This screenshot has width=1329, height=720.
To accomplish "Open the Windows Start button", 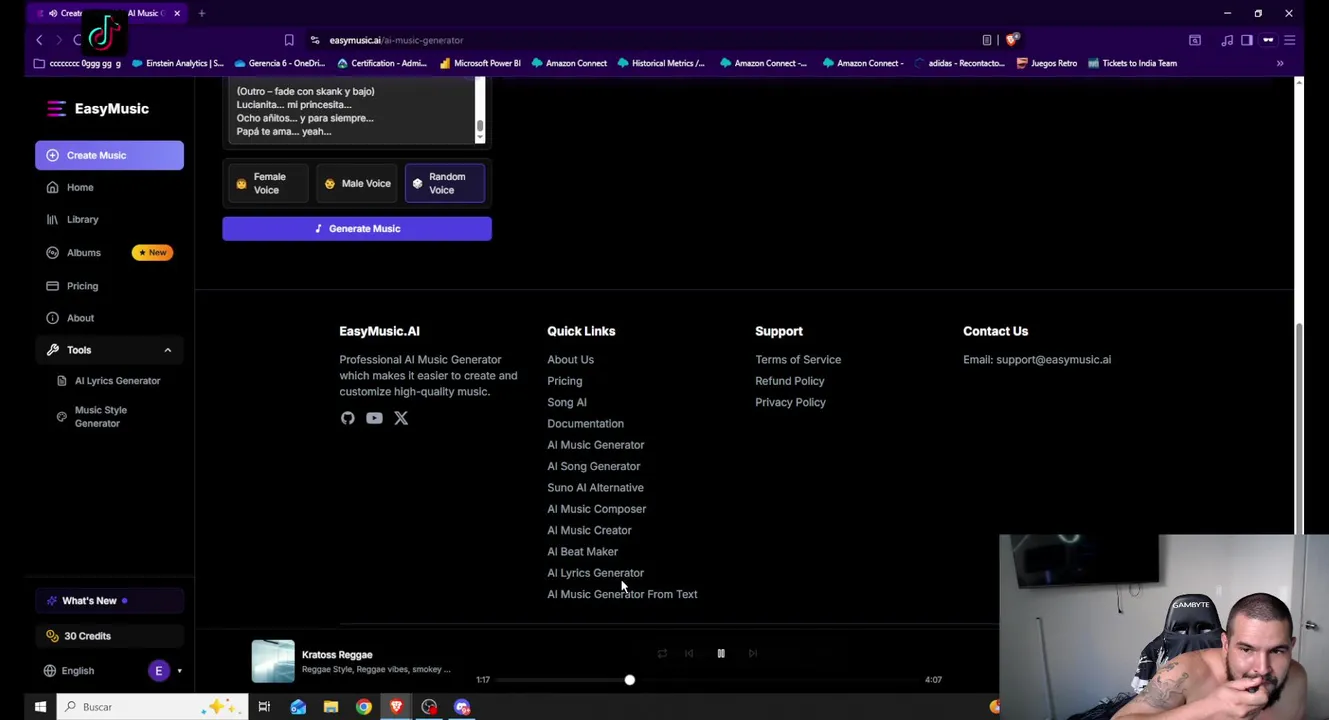I will (40, 707).
